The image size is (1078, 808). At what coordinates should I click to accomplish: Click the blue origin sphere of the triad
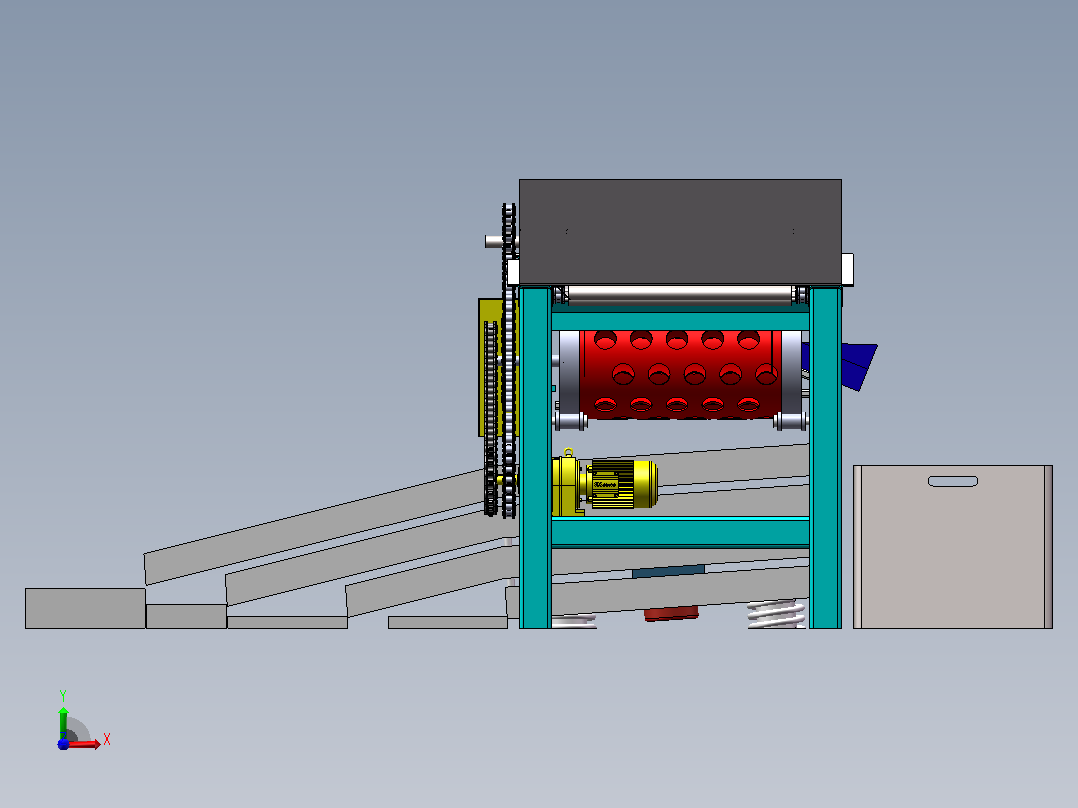click(63, 744)
